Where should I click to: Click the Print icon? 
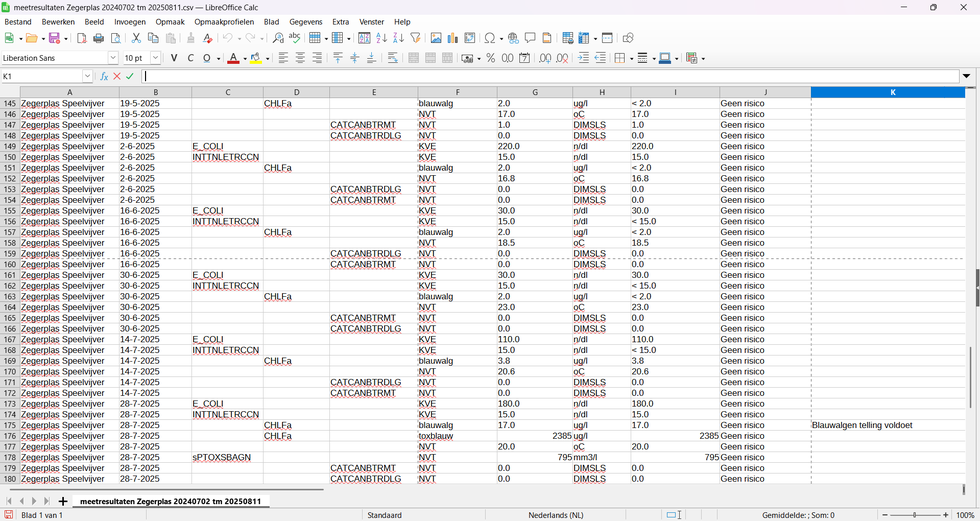click(98, 38)
